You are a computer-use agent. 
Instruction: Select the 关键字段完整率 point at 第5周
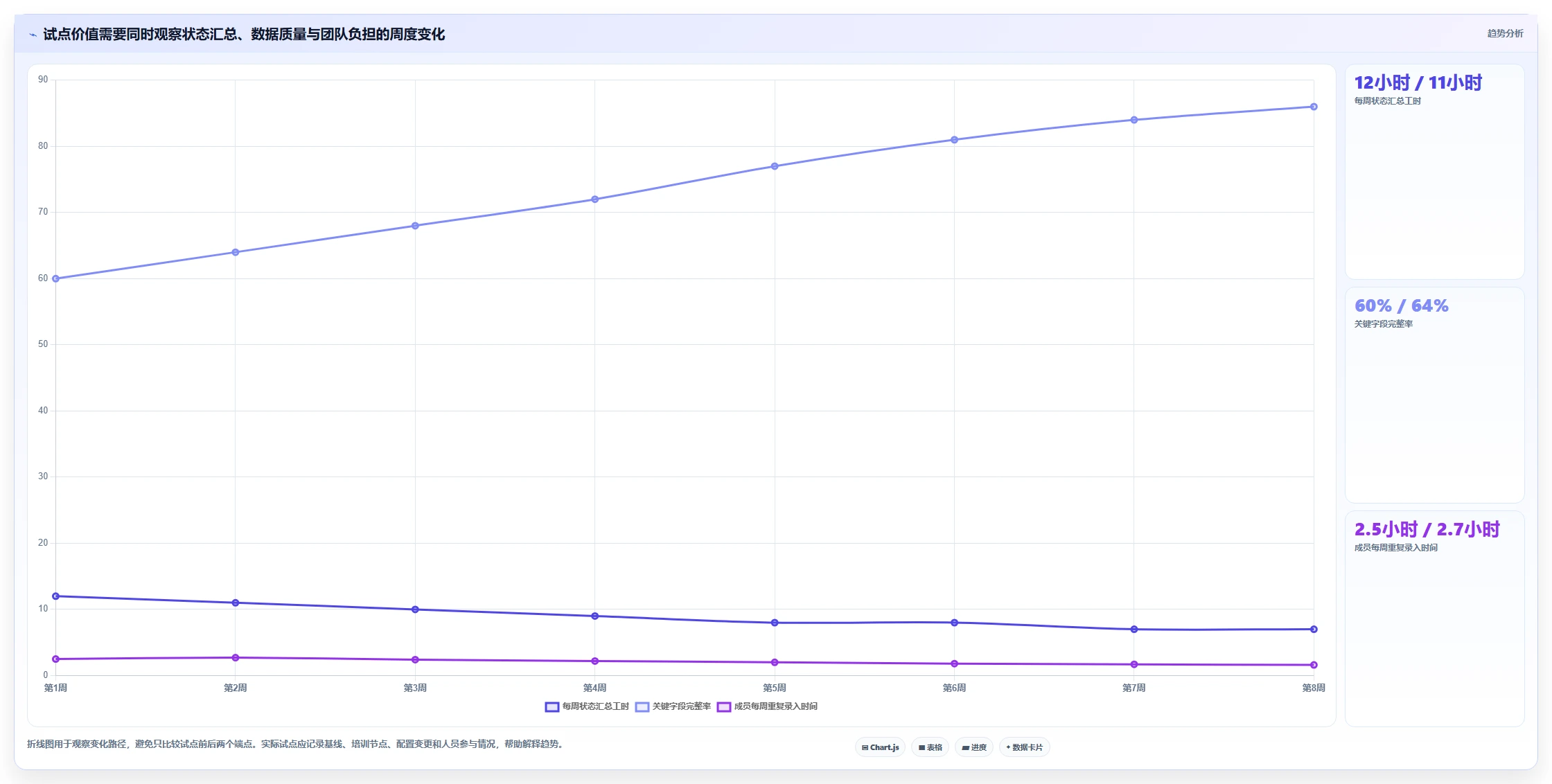pos(775,166)
